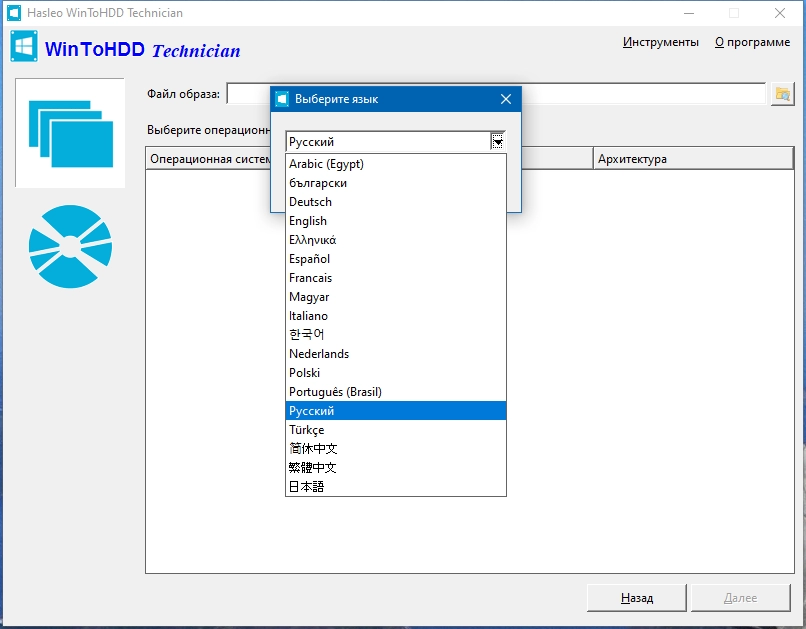
Task: Open the О программе menu
Action: 753,42
